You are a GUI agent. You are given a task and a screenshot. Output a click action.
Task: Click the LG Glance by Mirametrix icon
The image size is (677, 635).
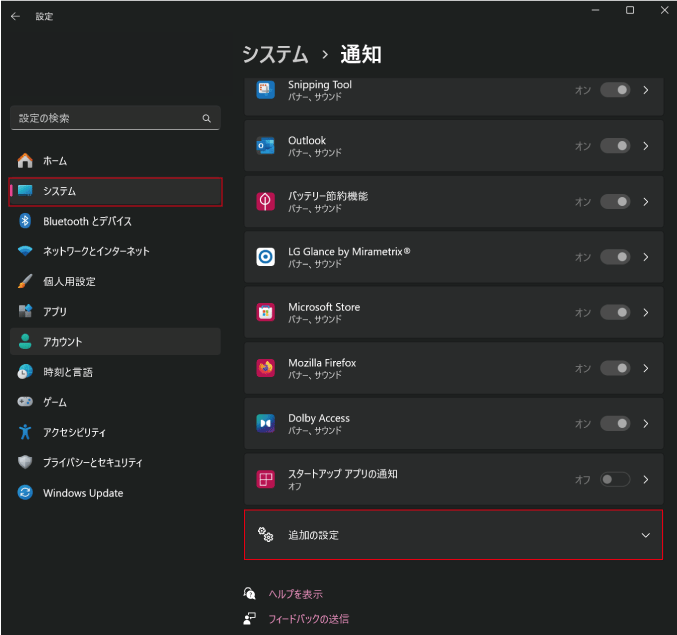265,257
